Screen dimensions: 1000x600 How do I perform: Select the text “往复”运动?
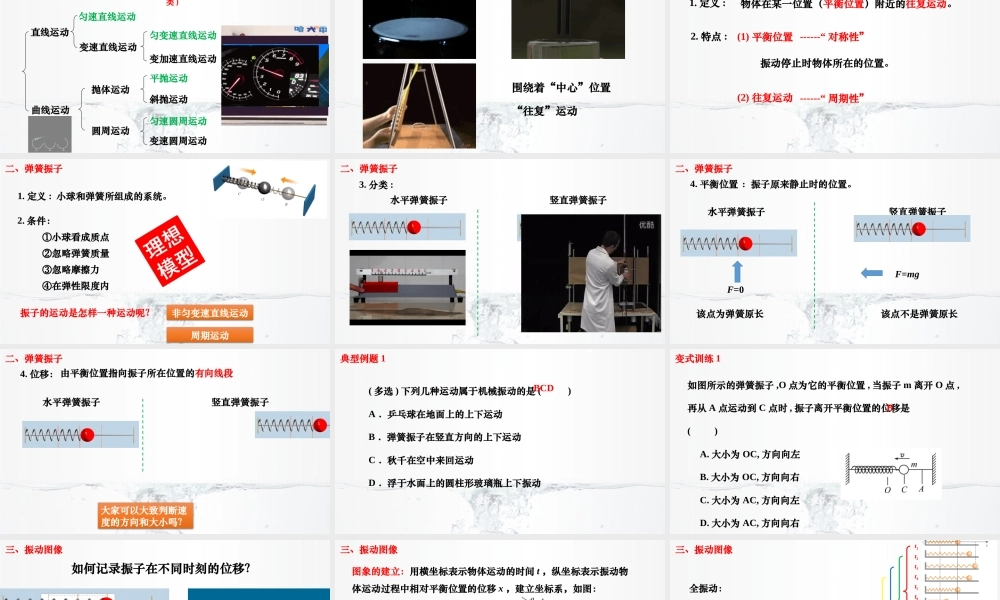click(x=547, y=111)
